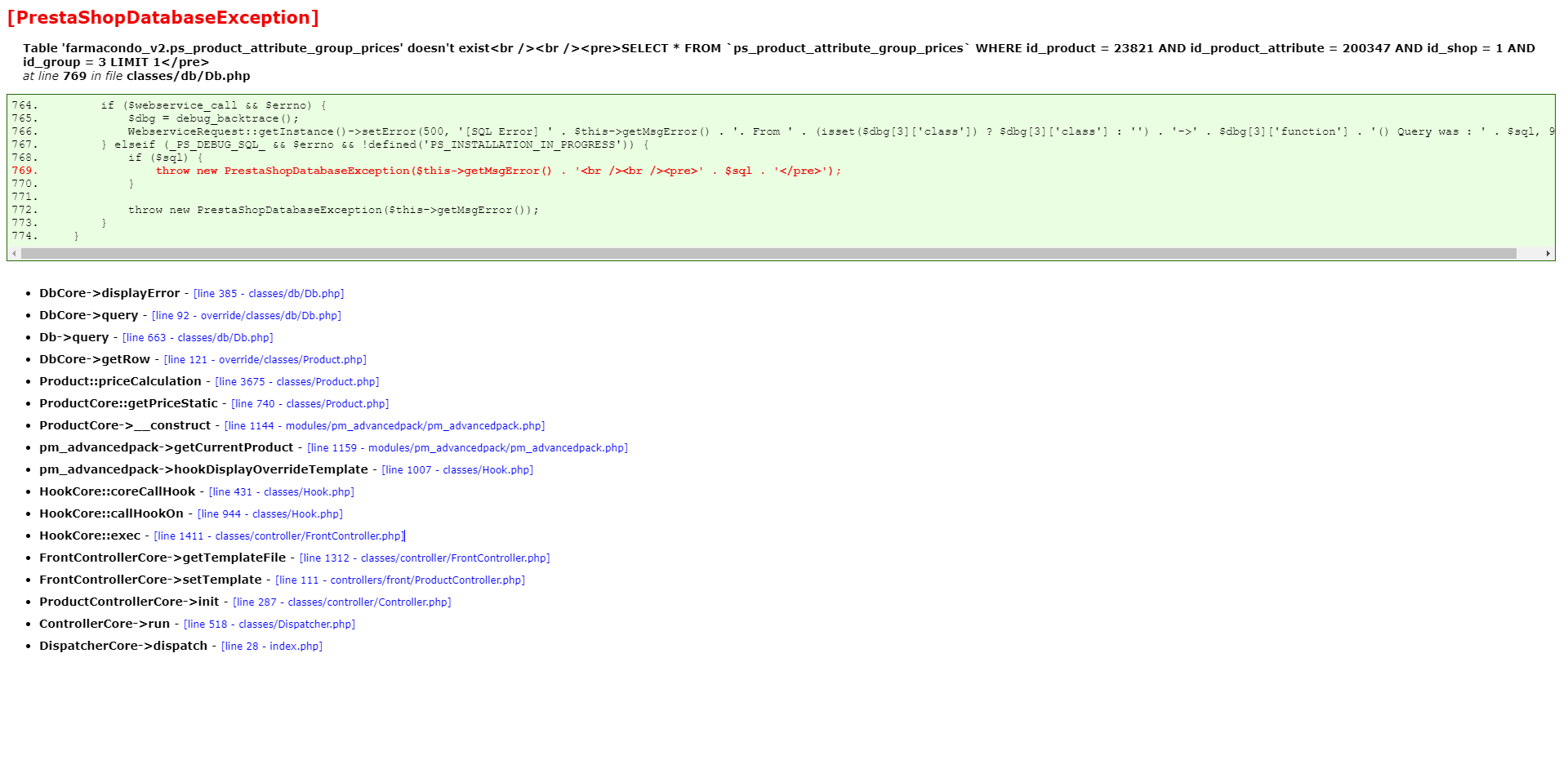
Task: Click the "pm_advancedpack->hookDisplayOverrideTemplate" trace entry
Action: pyautogui.click(x=203, y=469)
